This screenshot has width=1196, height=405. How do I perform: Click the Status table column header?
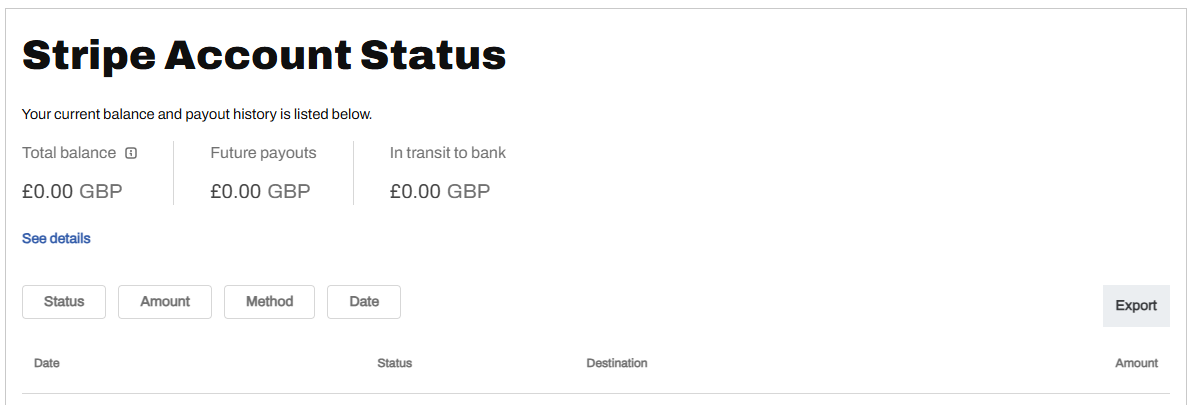394,363
